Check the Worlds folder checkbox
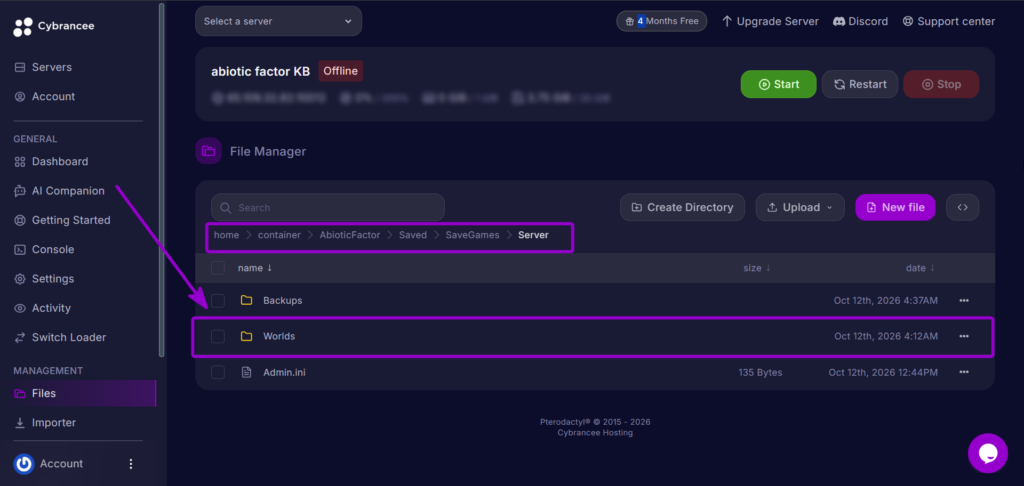 click(218, 336)
